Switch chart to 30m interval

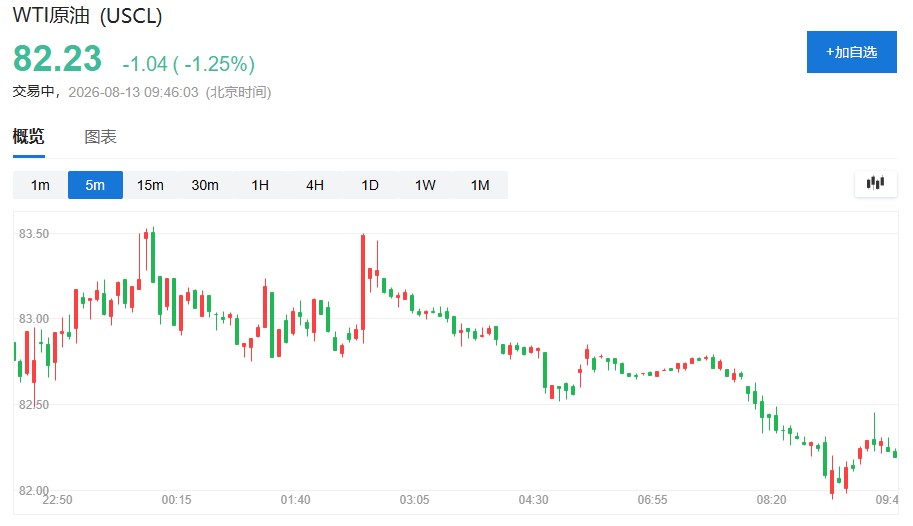click(205, 185)
